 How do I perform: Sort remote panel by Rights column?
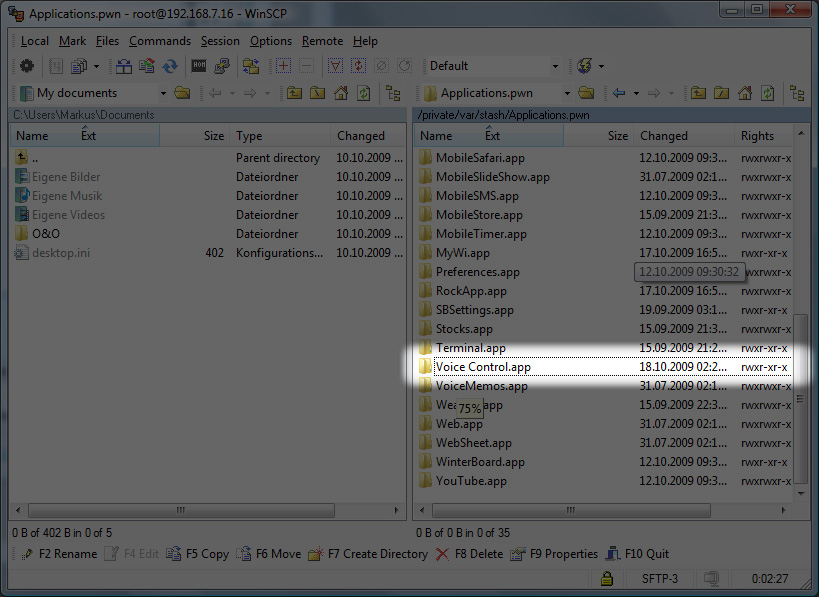[764, 136]
